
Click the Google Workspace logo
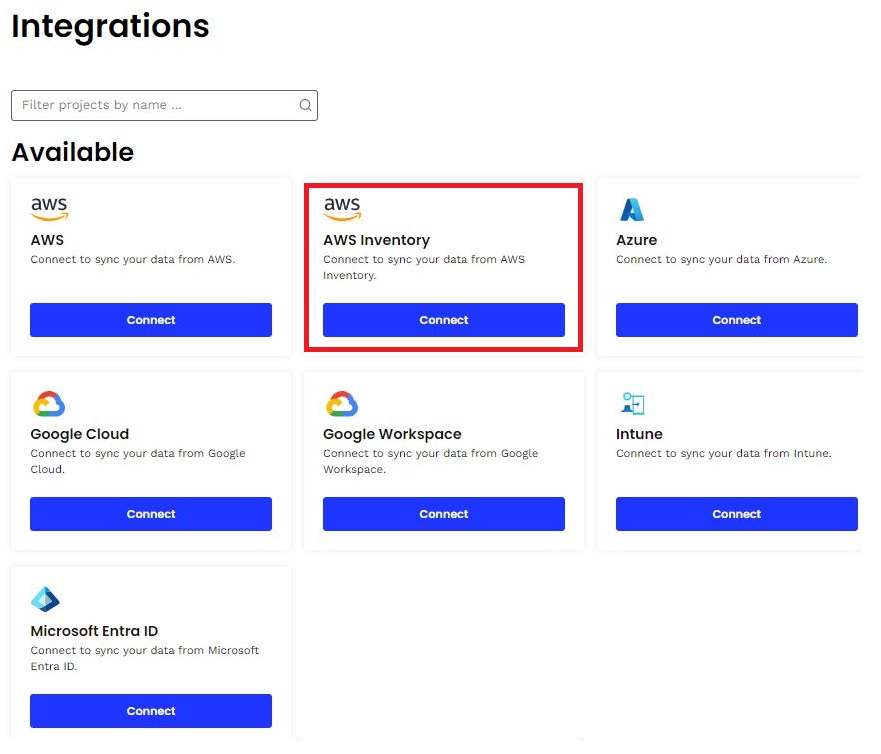point(342,404)
